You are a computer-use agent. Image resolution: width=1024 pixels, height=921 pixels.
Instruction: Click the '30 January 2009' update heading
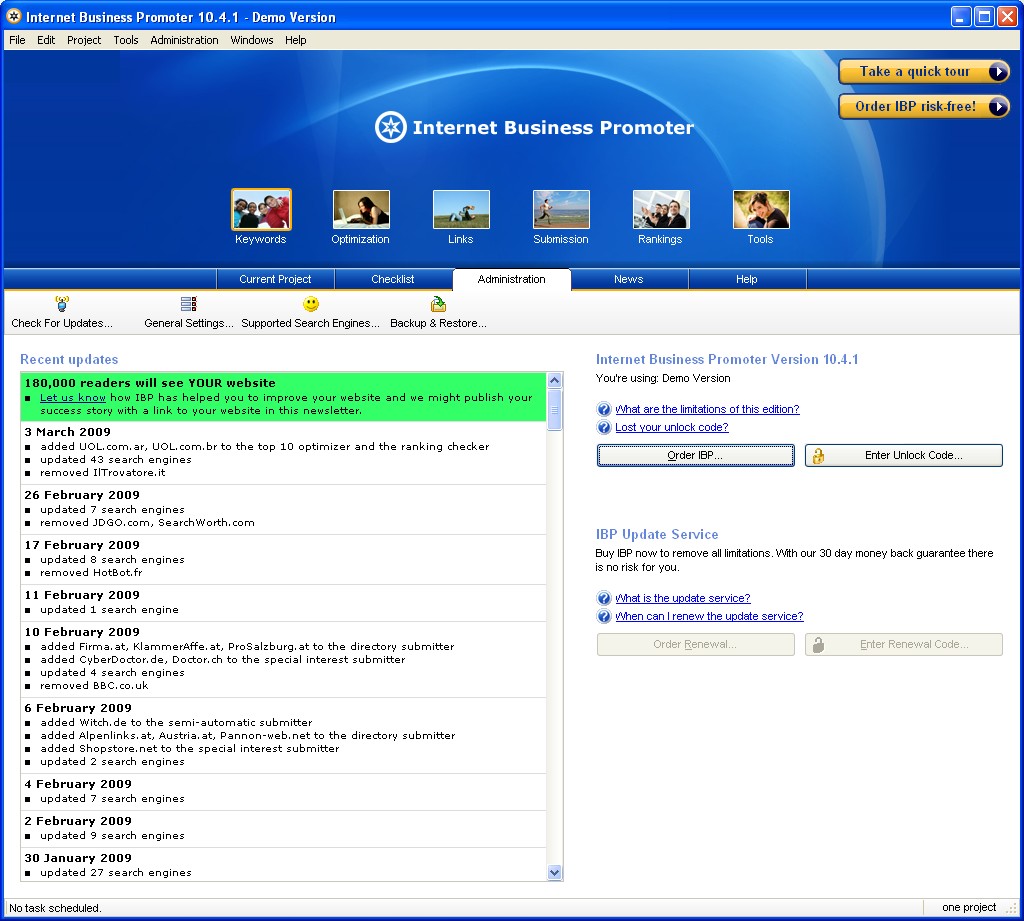click(x=78, y=858)
